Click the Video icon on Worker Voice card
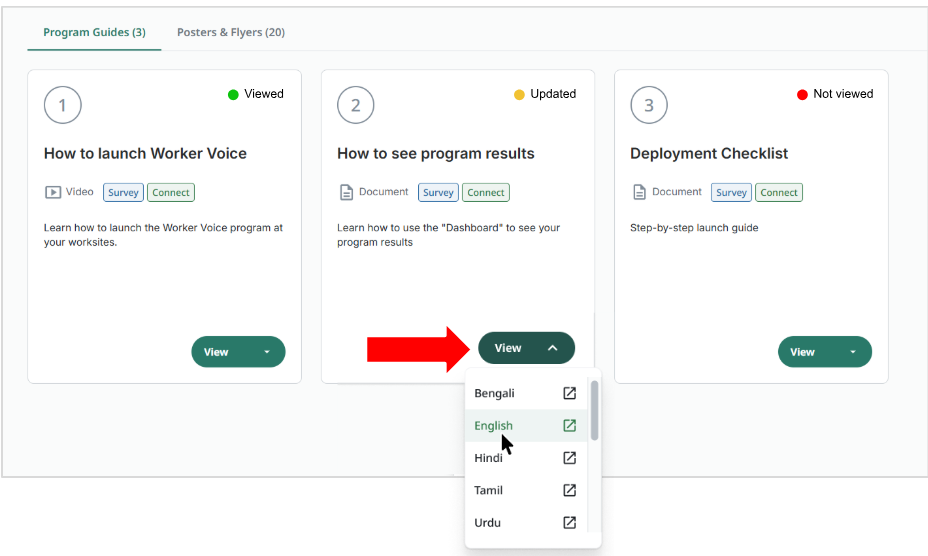This screenshot has height=556, width=928. (53, 192)
